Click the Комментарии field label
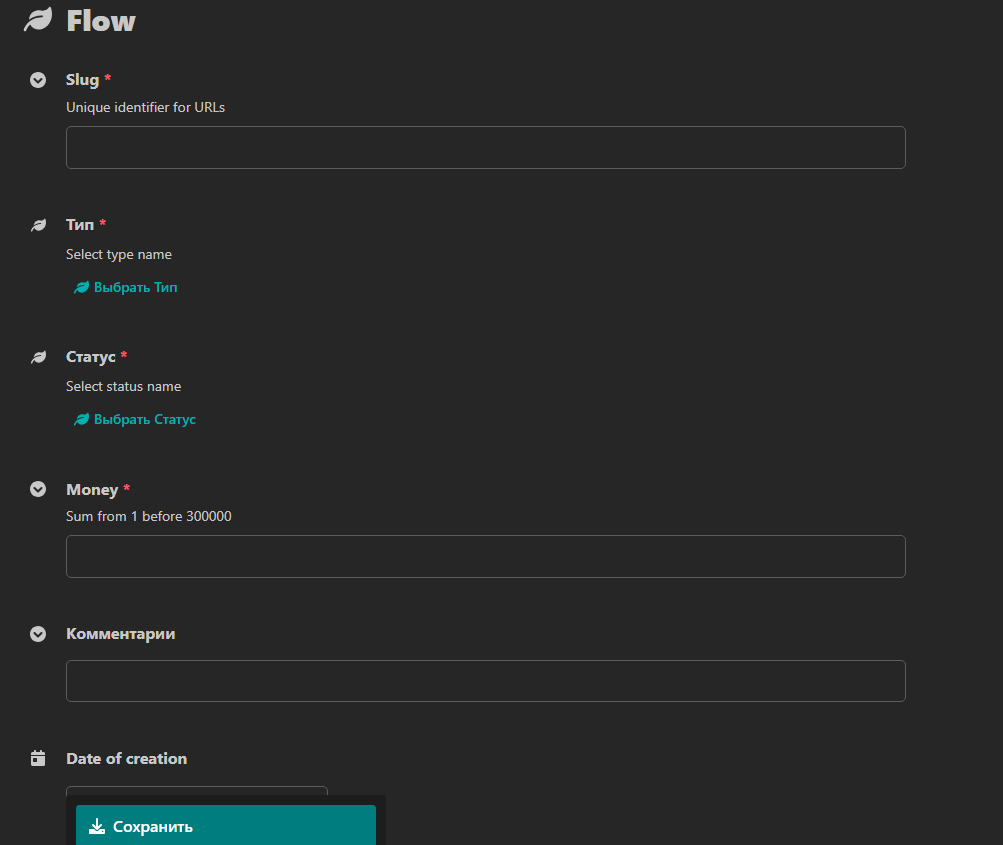 pos(121,634)
